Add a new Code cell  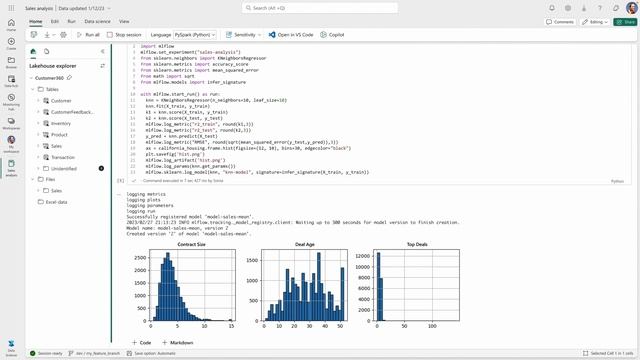[142, 342]
